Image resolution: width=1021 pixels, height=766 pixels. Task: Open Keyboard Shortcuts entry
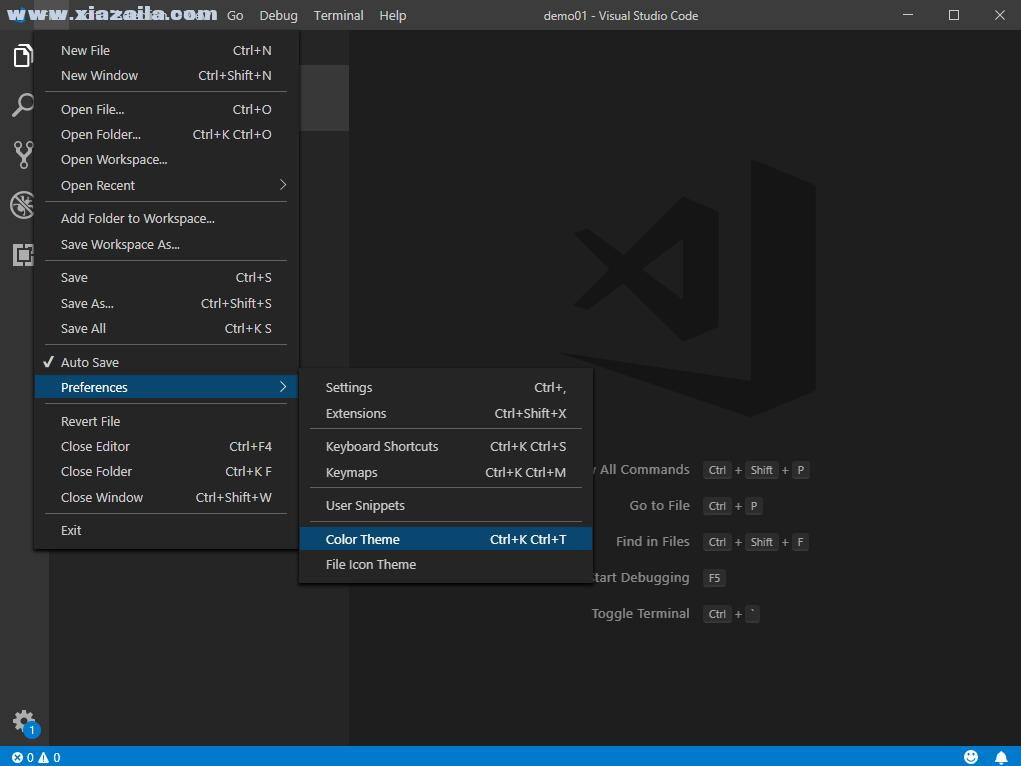click(445, 446)
